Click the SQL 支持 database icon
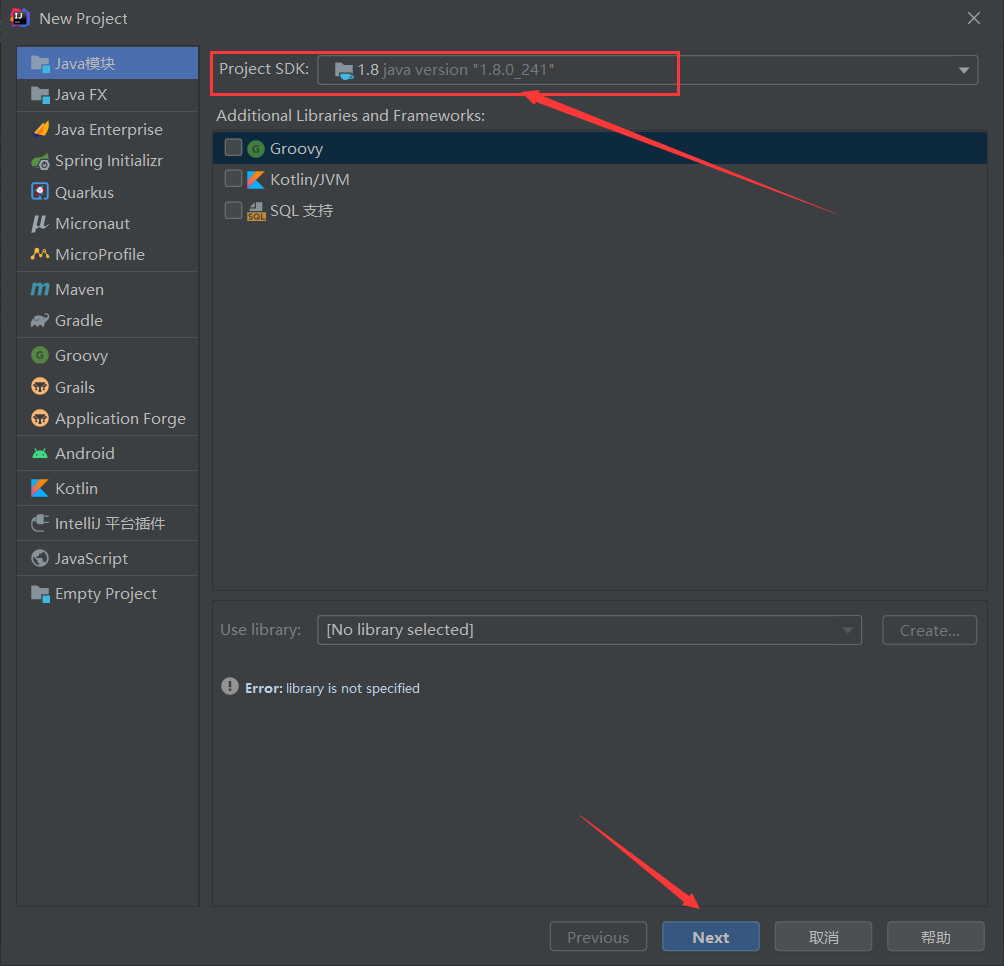This screenshot has width=1004, height=966. (256, 211)
